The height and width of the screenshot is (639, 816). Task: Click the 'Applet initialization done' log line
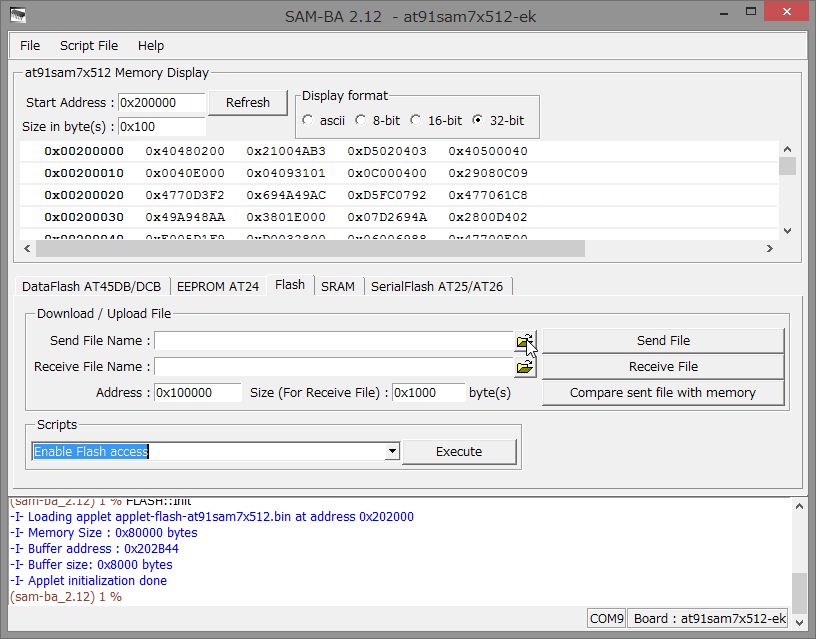tap(88, 581)
